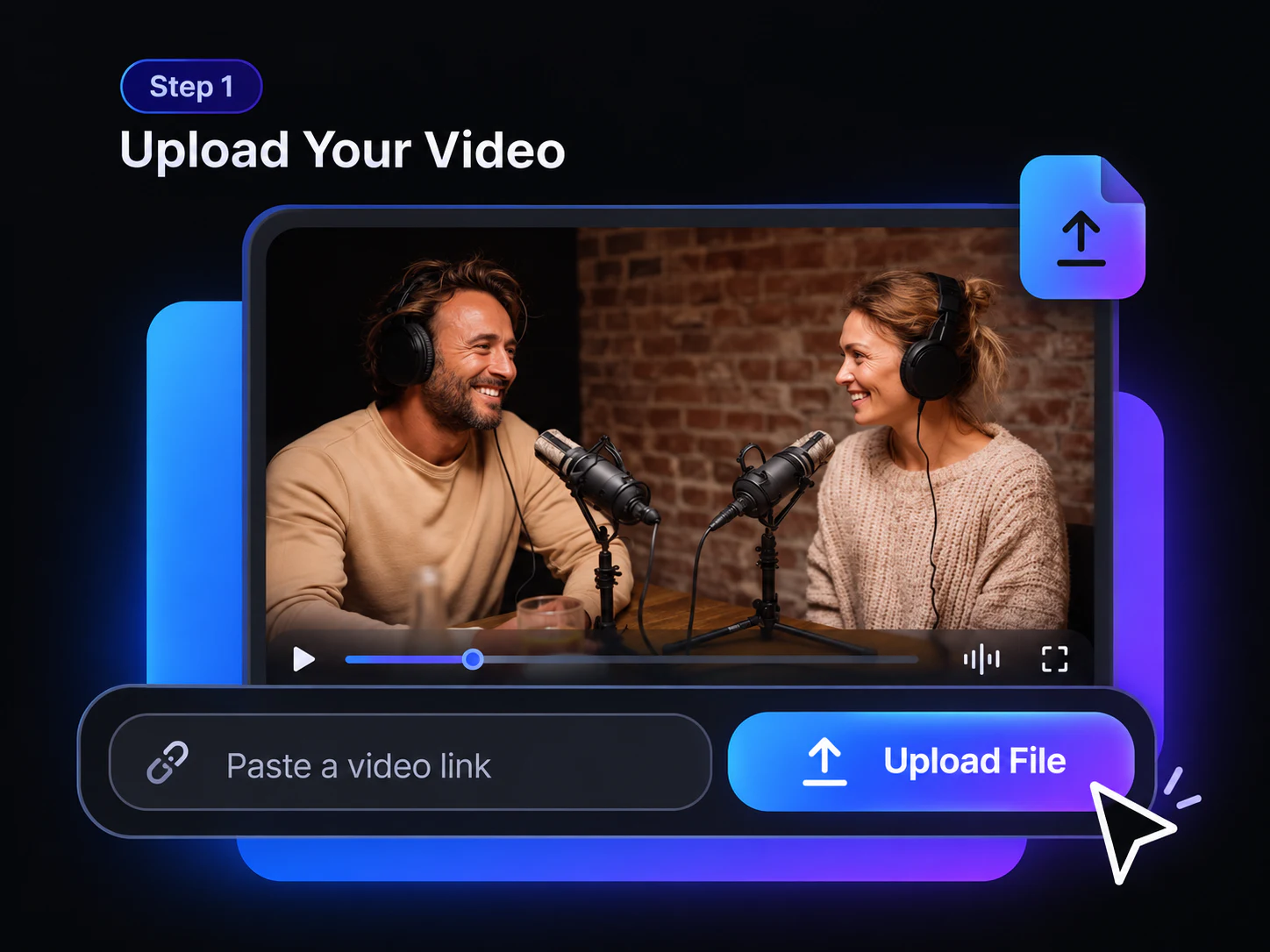Screen dimensions: 1270x952
Task: Click the blue video progress slider handle
Action: tap(473, 659)
